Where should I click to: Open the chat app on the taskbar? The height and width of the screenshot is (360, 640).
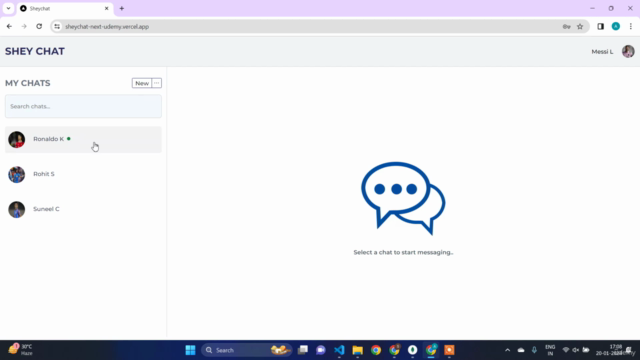tap(321, 350)
